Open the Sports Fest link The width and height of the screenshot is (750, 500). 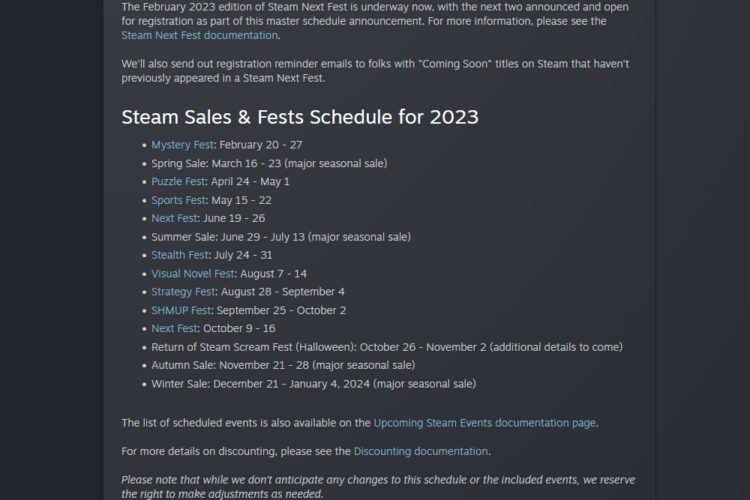(x=179, y=200)
